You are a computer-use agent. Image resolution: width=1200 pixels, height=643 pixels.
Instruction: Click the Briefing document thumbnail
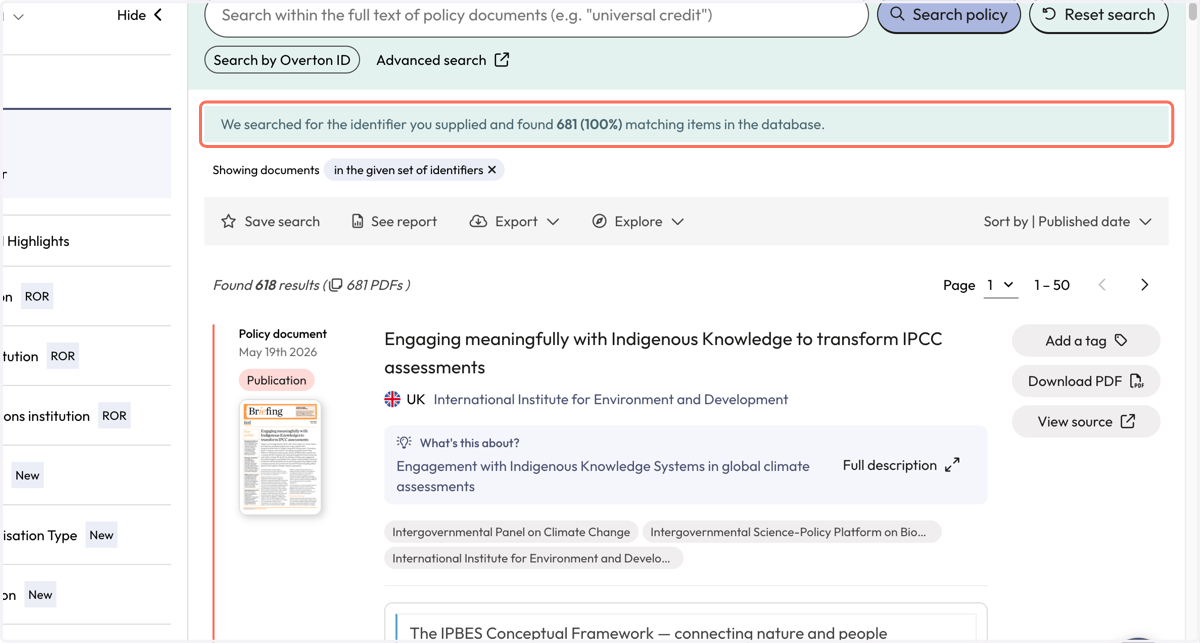click(280, 457)
